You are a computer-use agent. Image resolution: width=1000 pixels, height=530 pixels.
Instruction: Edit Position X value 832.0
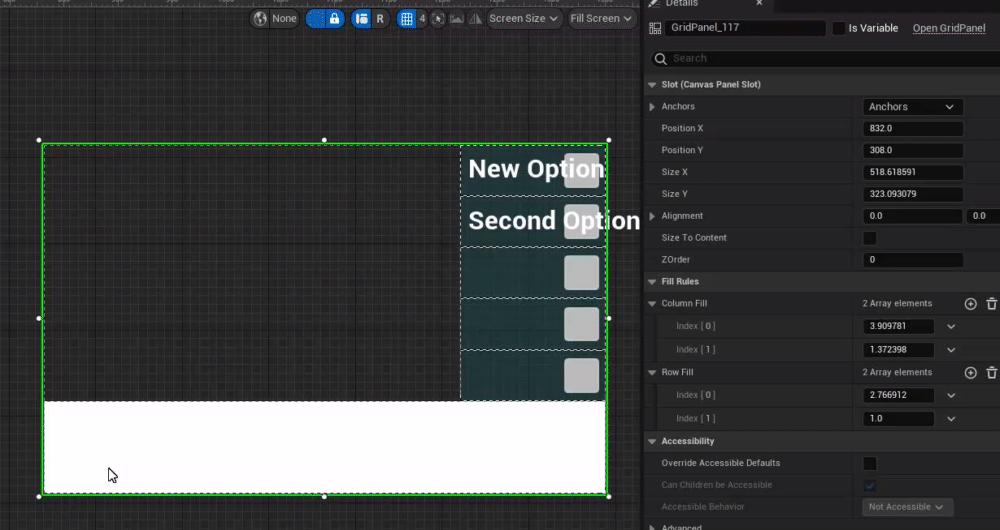pos(913,128)
